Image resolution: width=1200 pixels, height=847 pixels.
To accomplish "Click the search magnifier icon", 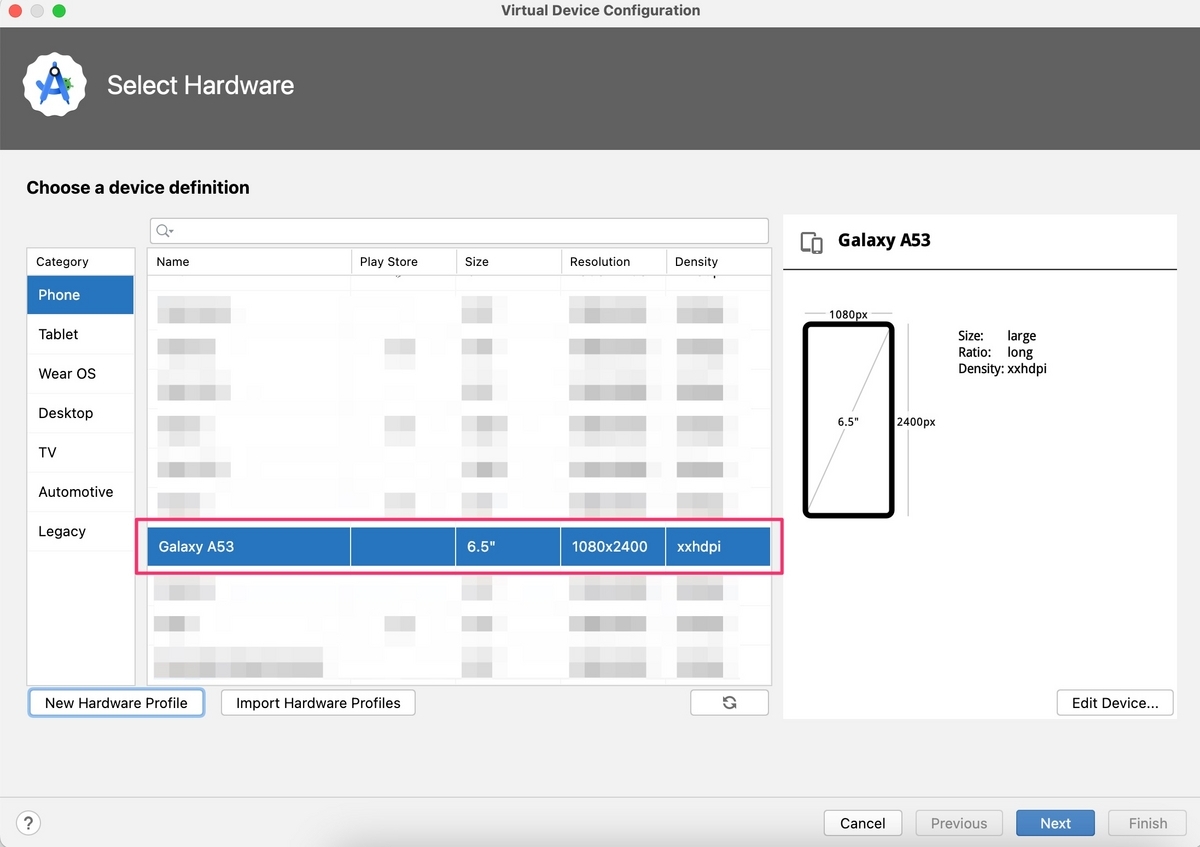I will tap(164, 231).
